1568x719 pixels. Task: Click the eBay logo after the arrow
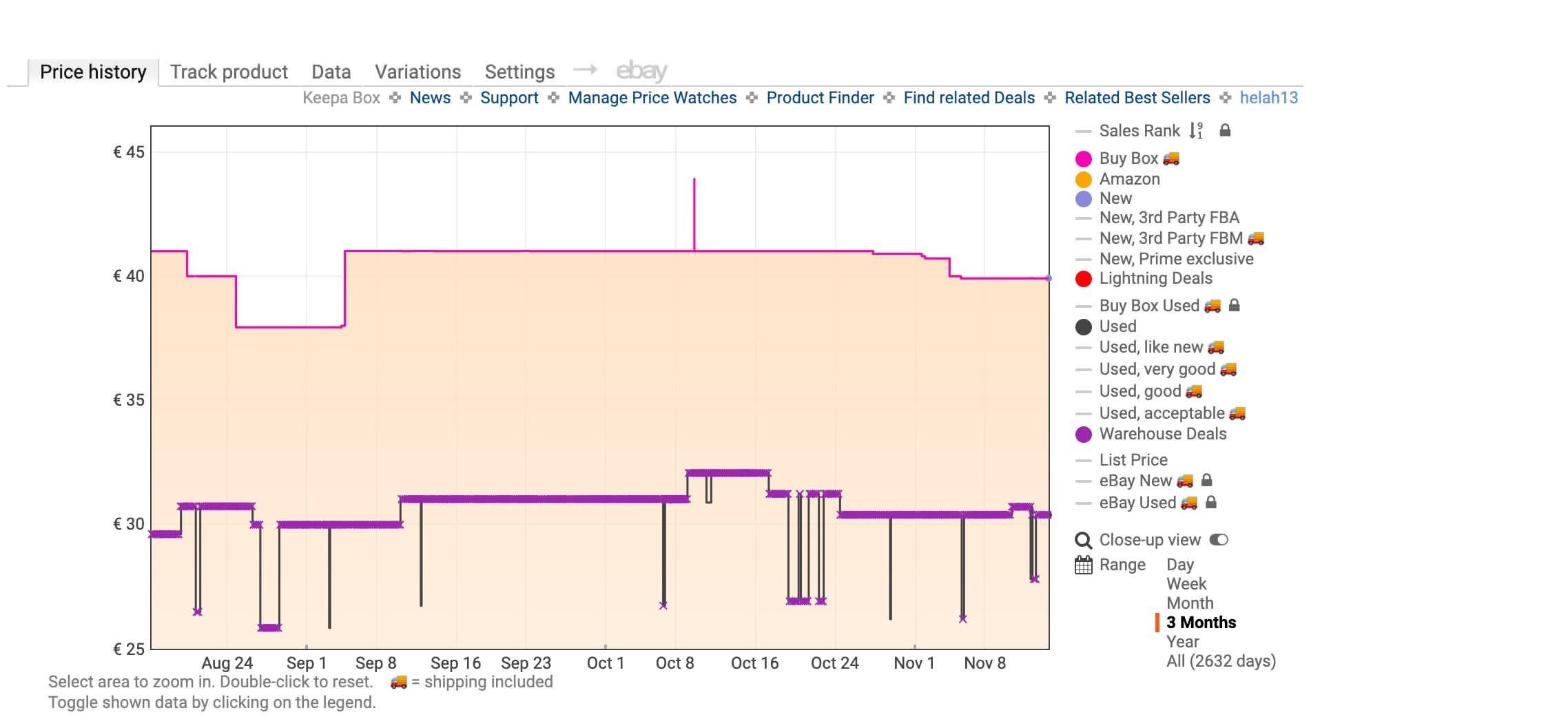pyautogui.click(x=641, y=70)
